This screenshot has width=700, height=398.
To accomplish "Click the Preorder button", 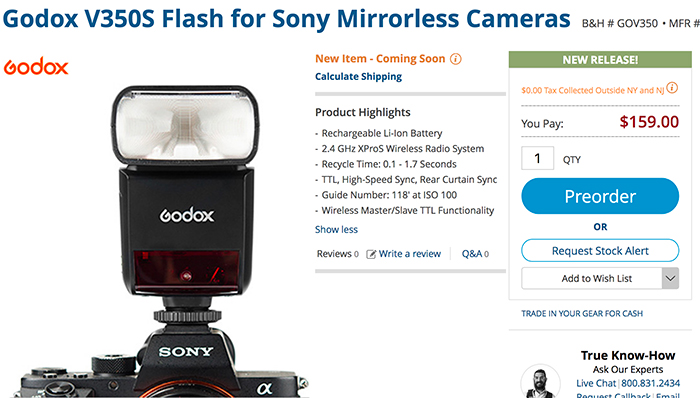I will tap(600, 196).
